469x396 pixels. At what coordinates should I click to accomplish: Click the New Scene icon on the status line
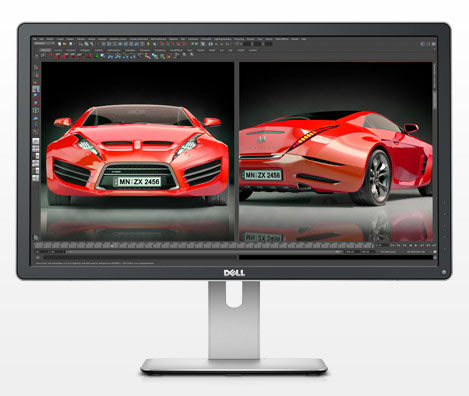(59, 44)
